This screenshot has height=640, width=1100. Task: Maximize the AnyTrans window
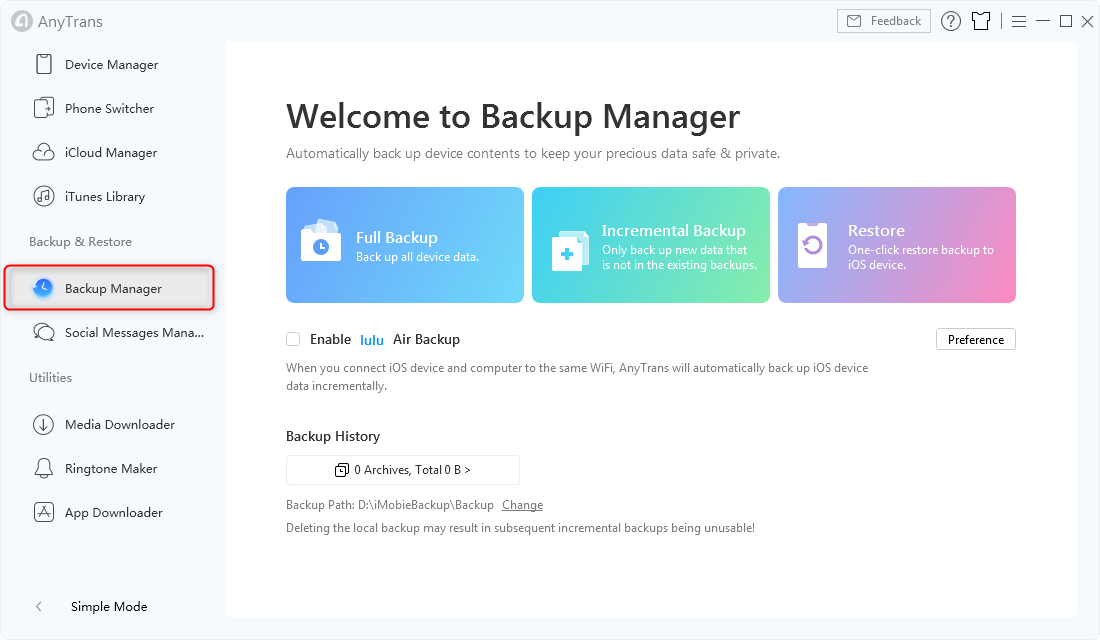(x=1066, y=21)
